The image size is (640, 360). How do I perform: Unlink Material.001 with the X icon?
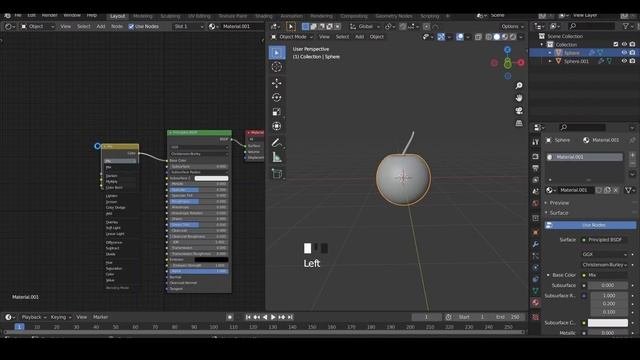(x=616, y=190)
